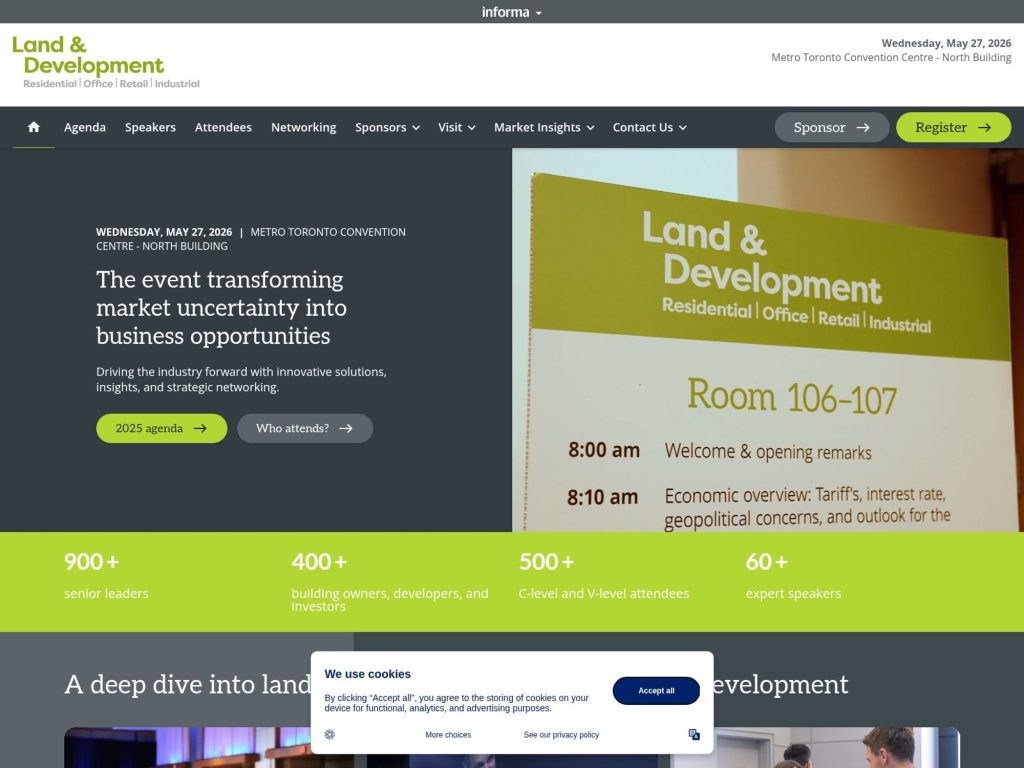Click the arrow icon inside the Register button

tap(985, 127)
